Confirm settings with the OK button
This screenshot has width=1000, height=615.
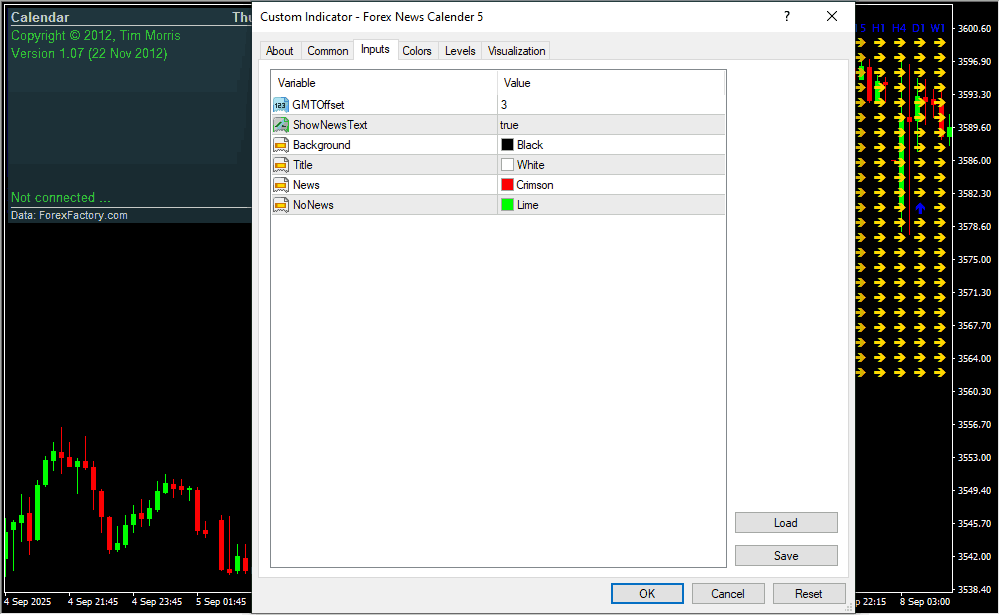pos(647,593)
